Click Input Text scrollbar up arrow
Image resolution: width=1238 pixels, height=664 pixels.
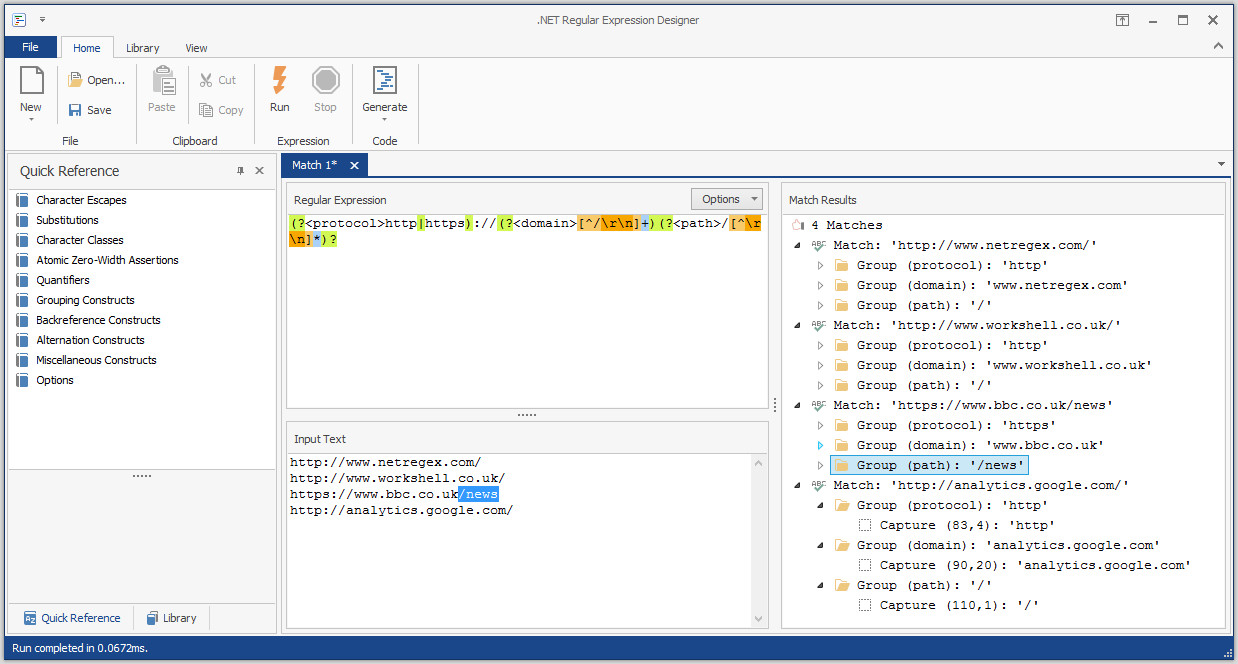coord(759,463)
